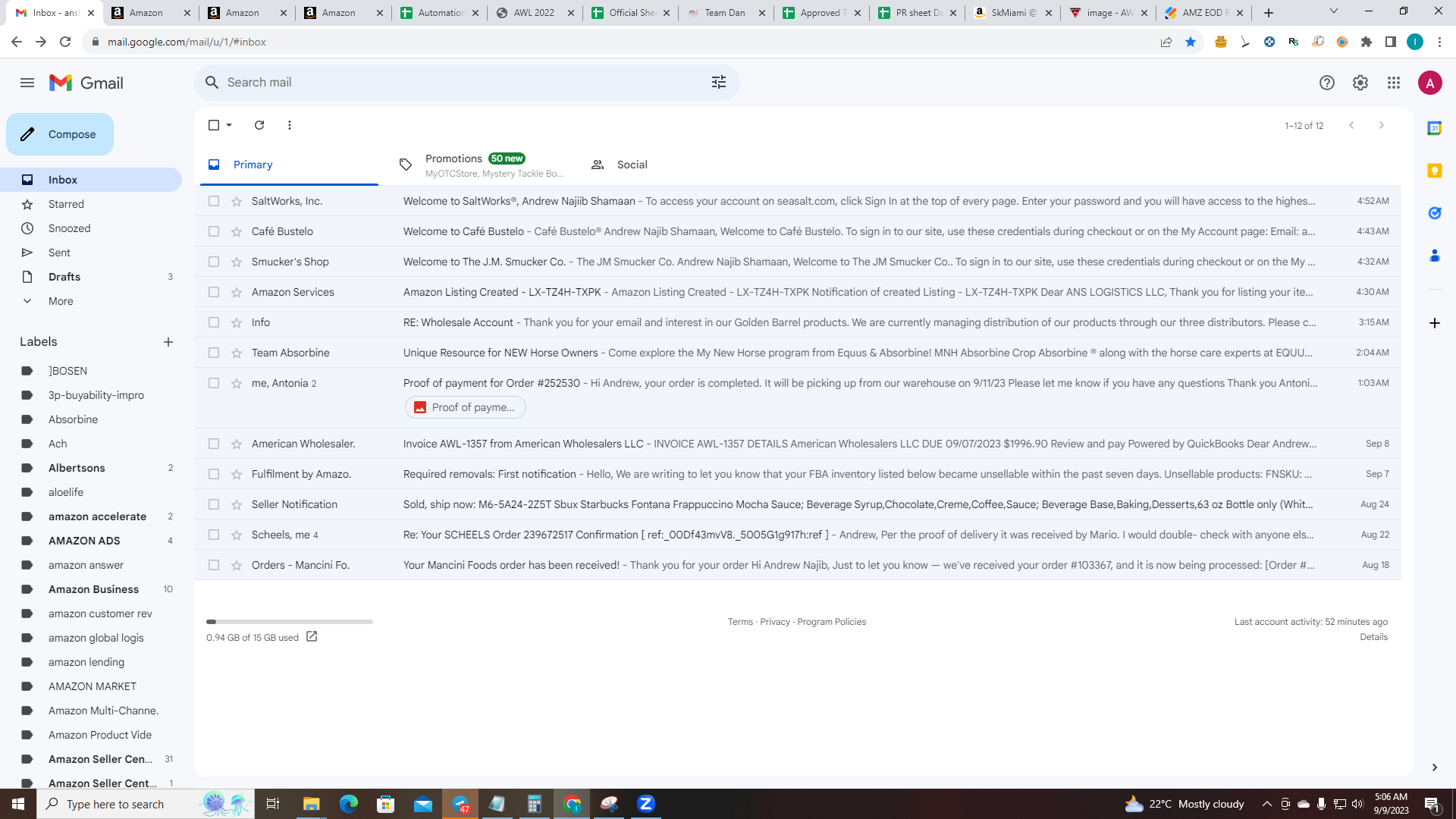Toggle the select all emails checkbox
The width and height of the screenshot is (1456, 819).
[214, 125]
